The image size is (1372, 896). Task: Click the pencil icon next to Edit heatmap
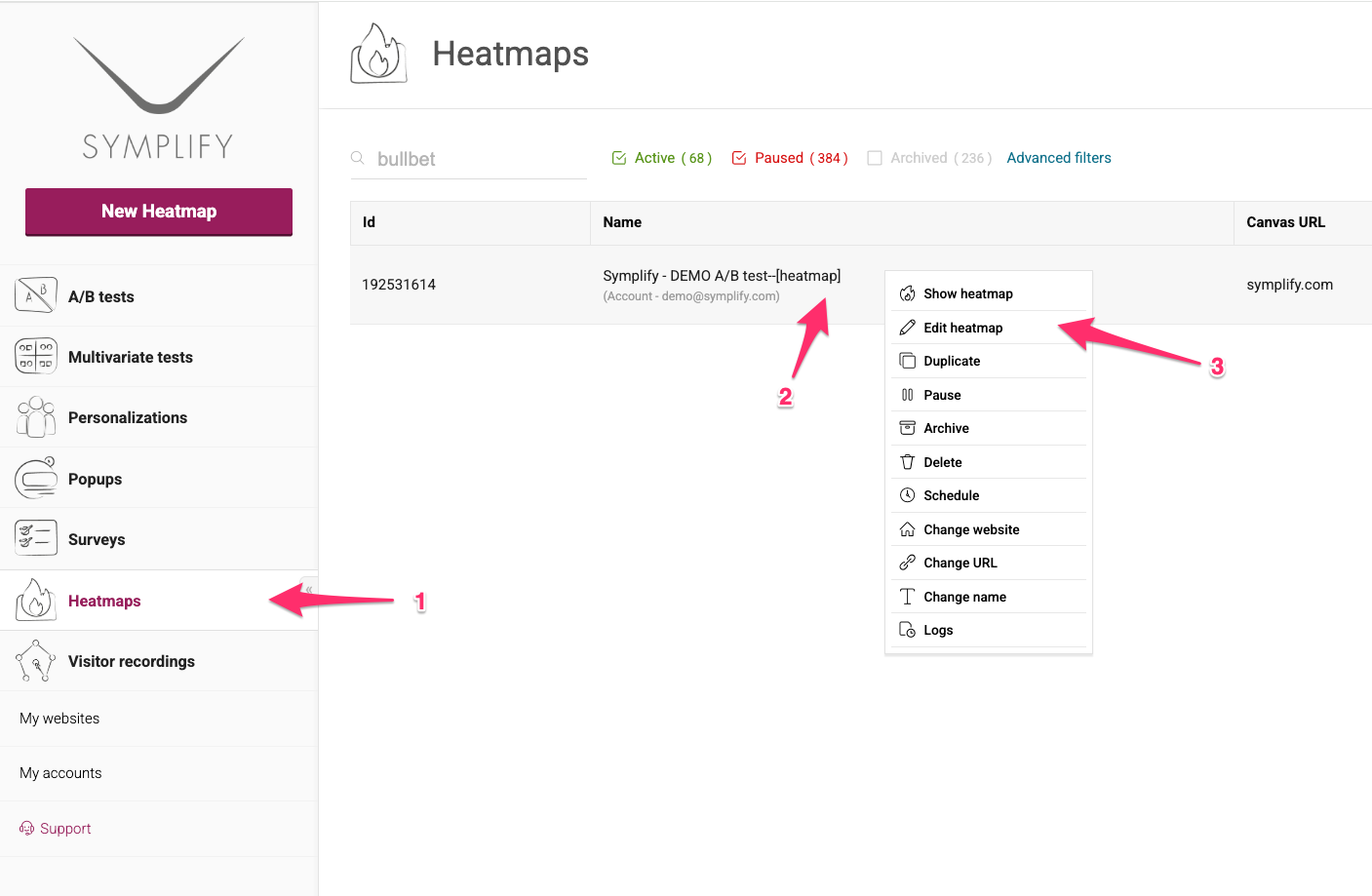[907, 328]
